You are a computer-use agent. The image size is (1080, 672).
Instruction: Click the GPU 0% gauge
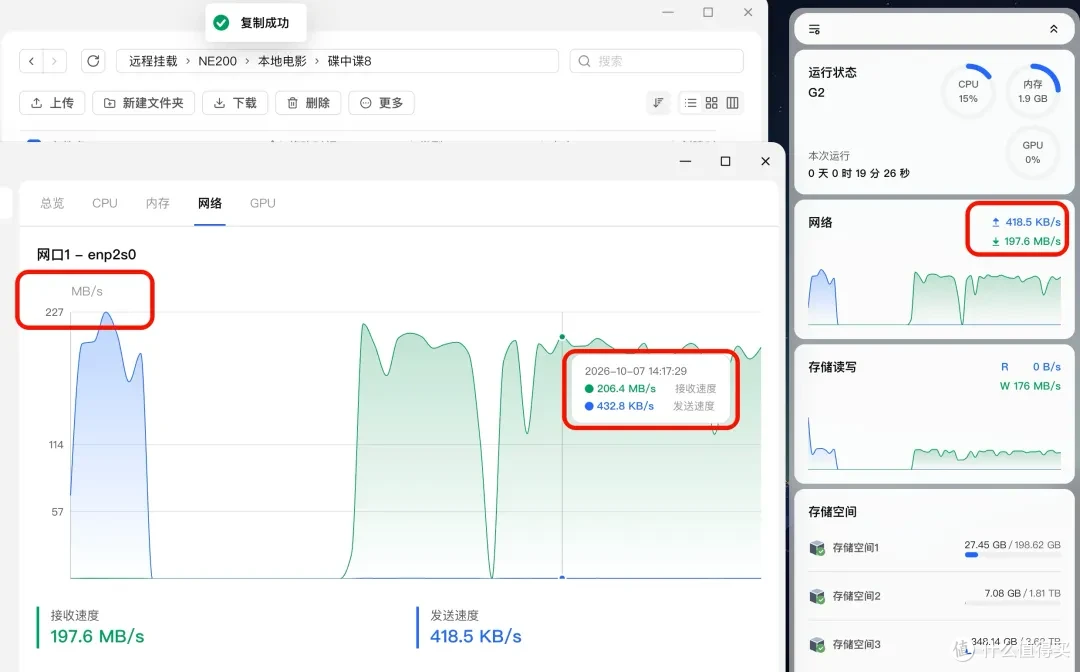click(x=1032, y=152)
